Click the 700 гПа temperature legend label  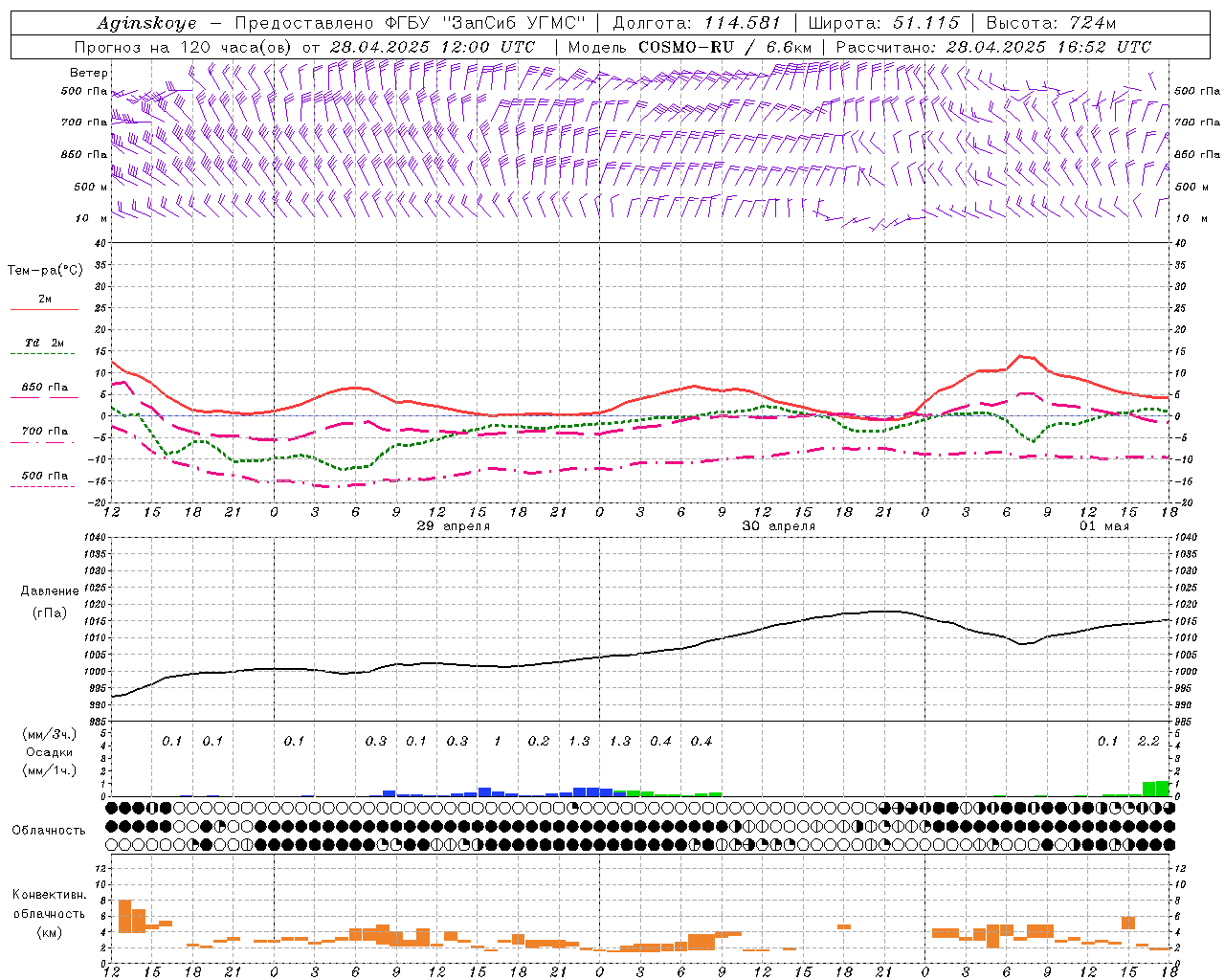(x=45, y=431)
